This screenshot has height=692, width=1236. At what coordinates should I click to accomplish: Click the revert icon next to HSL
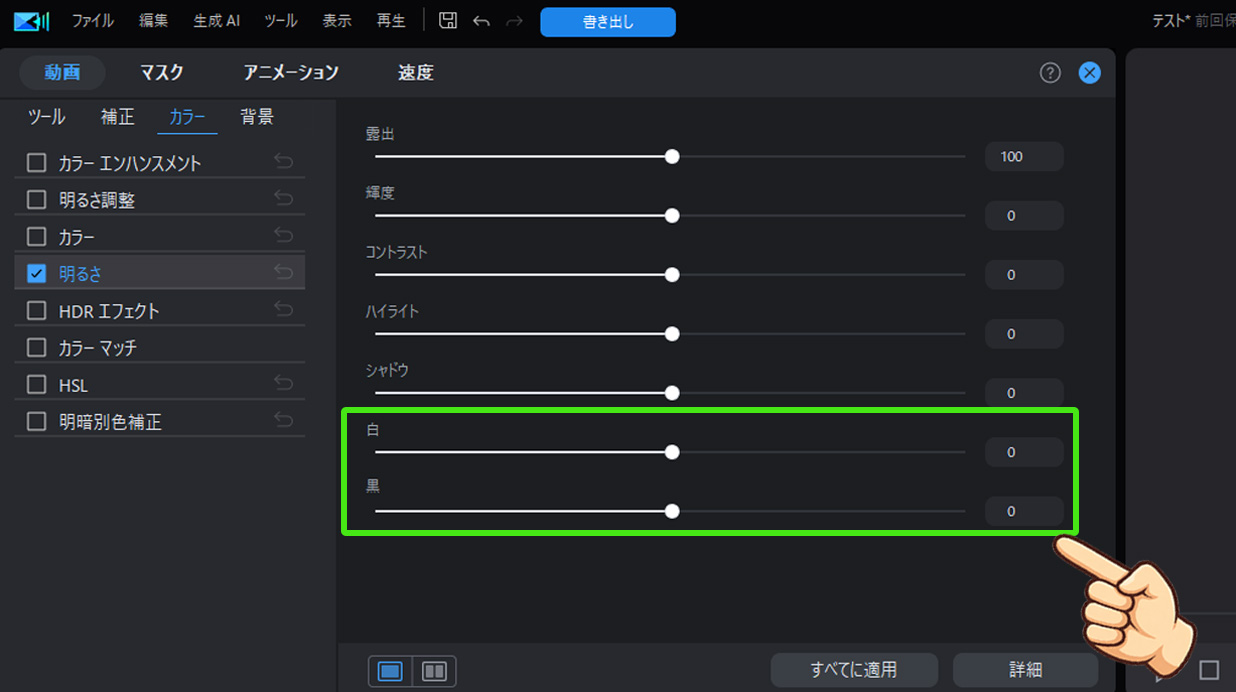[283, 383]
